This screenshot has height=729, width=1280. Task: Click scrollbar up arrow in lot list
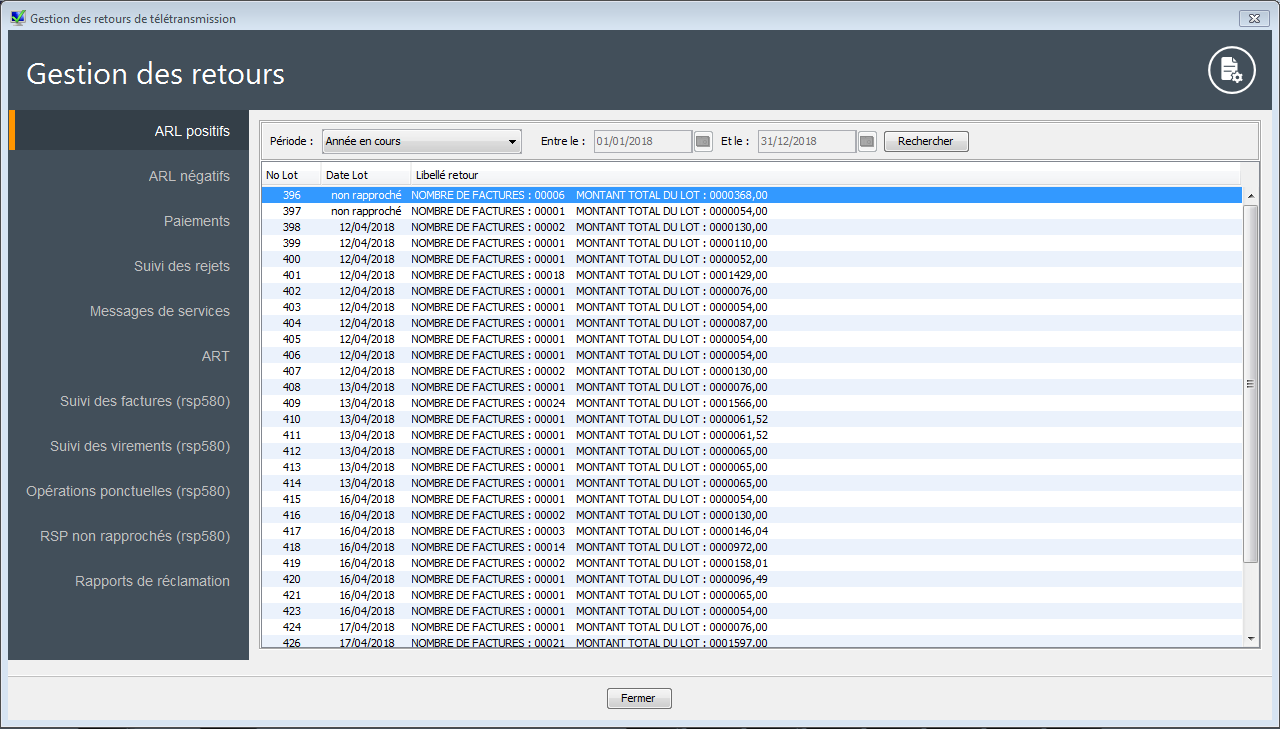1250,196
